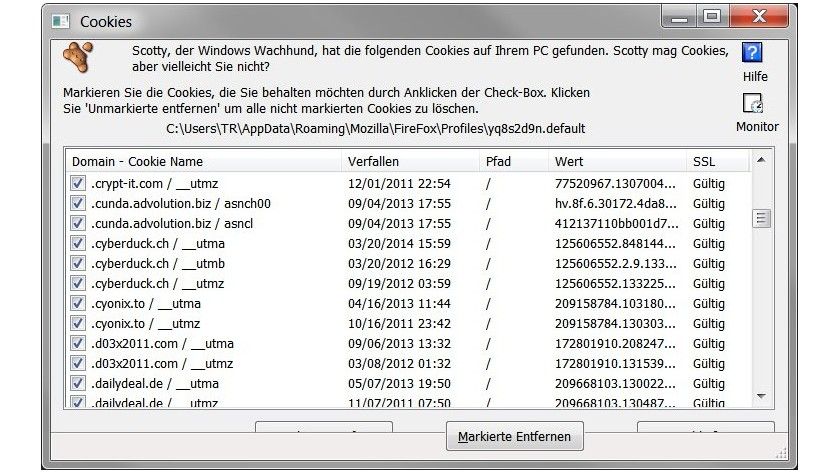Select the date 10/16/2011 23:42
This screenshot has height=473, width=840.
pyautogui.click(x=399, y=323)
